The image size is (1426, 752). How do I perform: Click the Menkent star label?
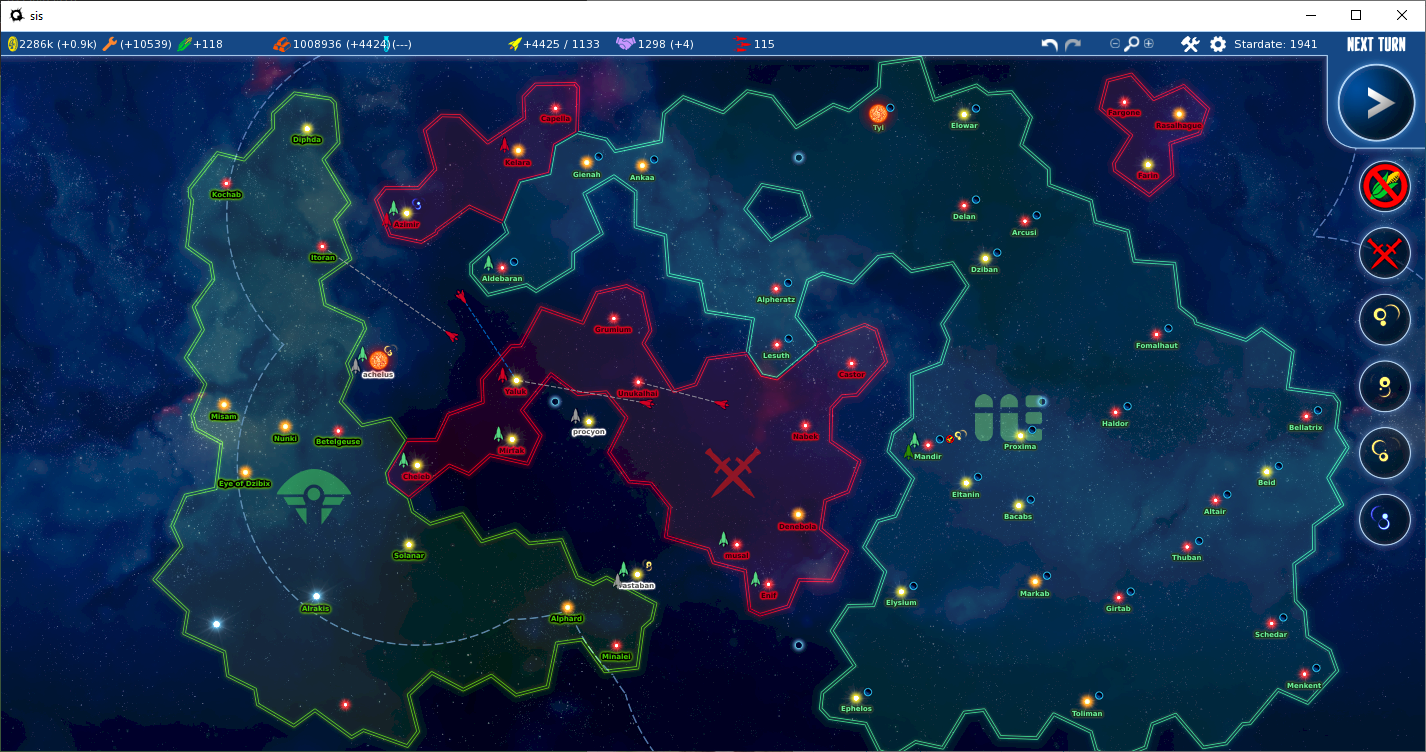click(x=1304, y=685)
